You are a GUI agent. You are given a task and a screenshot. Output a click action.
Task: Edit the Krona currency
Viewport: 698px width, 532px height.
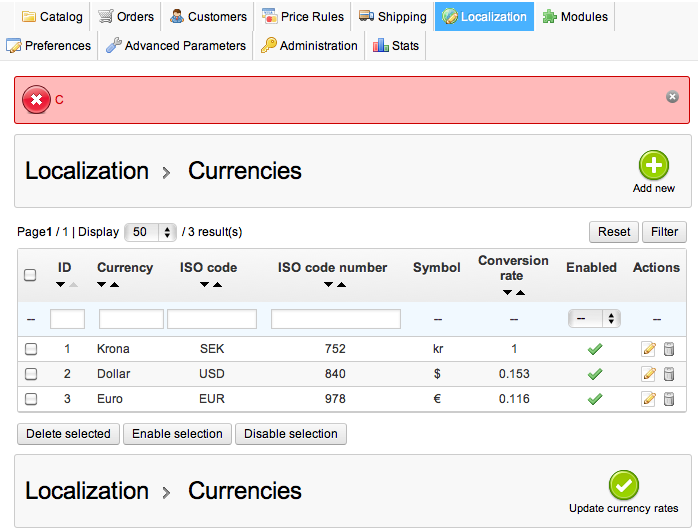648,349
